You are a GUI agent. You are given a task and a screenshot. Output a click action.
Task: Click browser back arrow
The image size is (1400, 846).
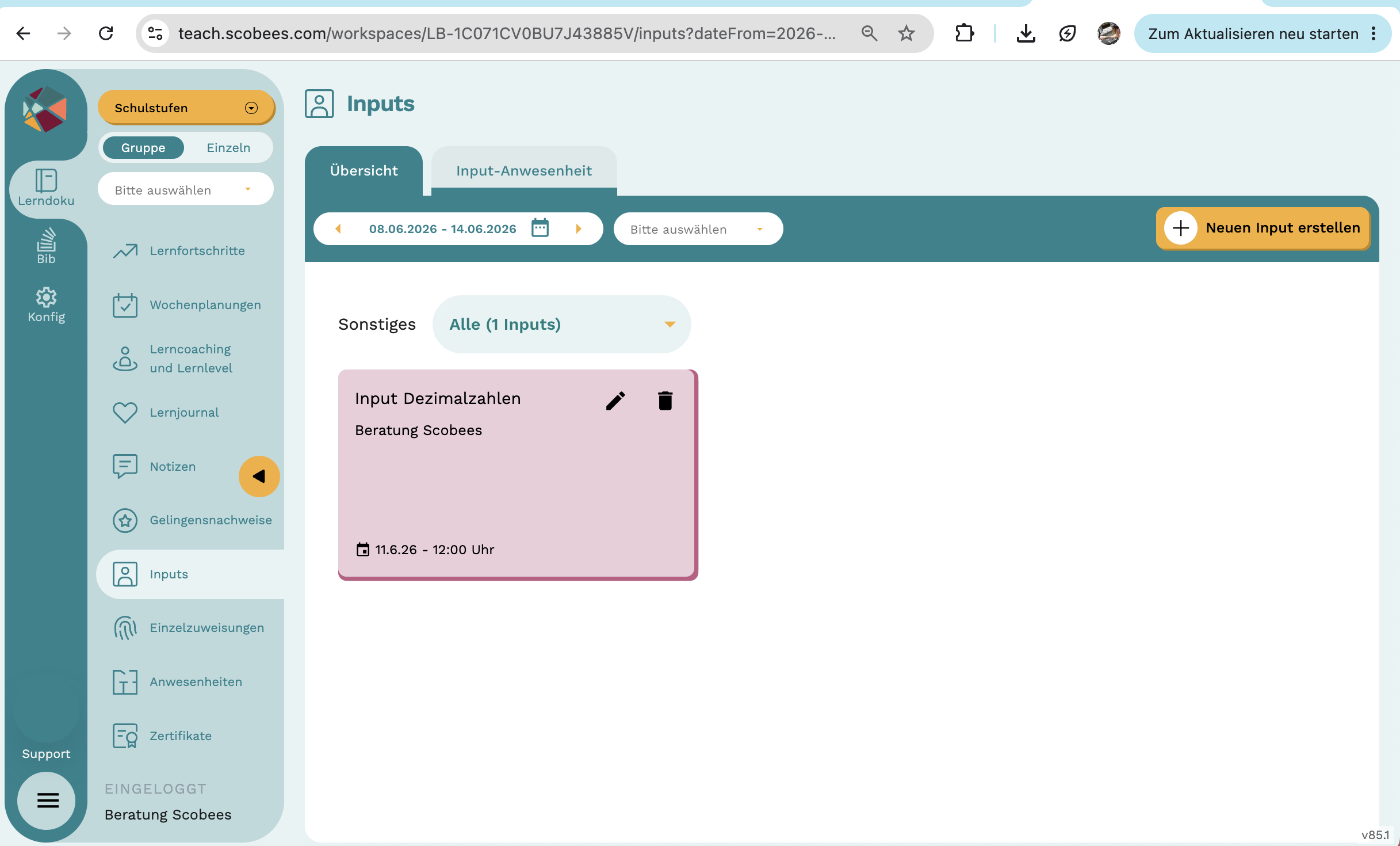[23, 33]
